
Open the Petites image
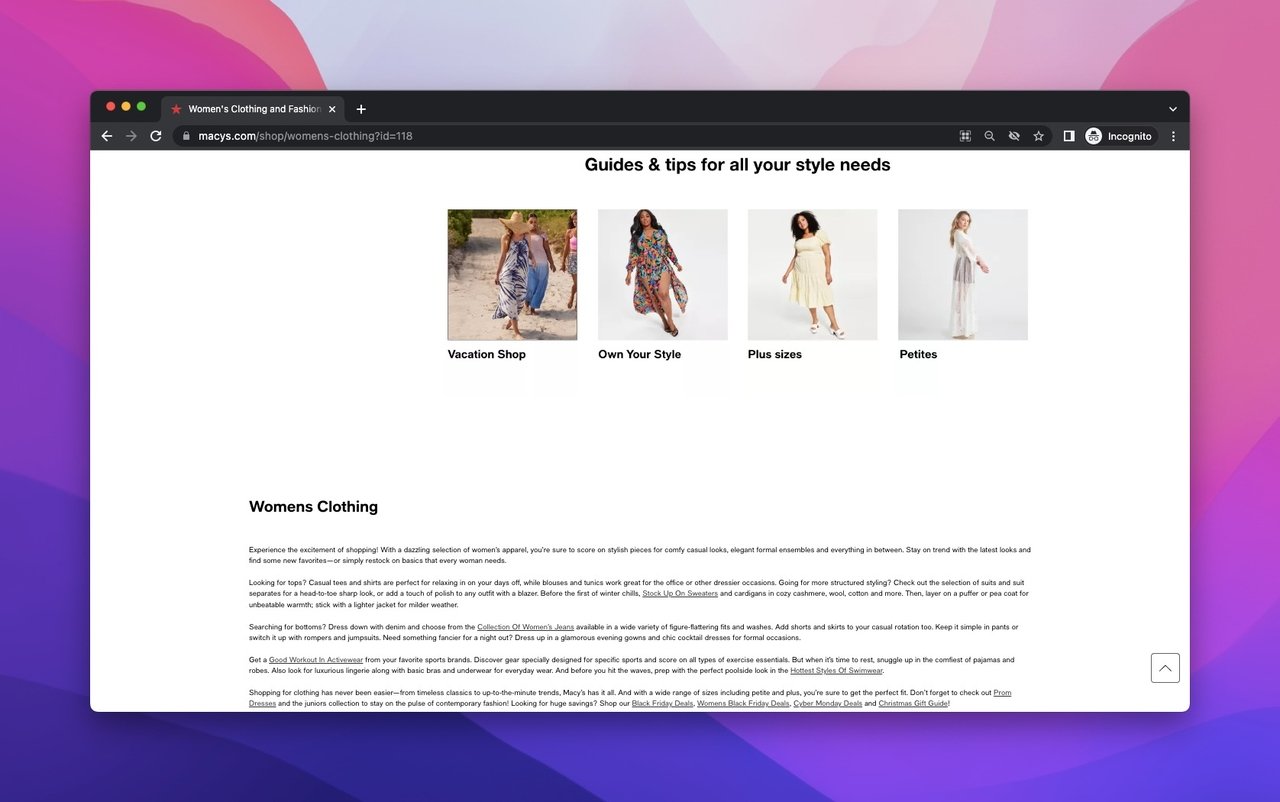click(x=963, y=275)
